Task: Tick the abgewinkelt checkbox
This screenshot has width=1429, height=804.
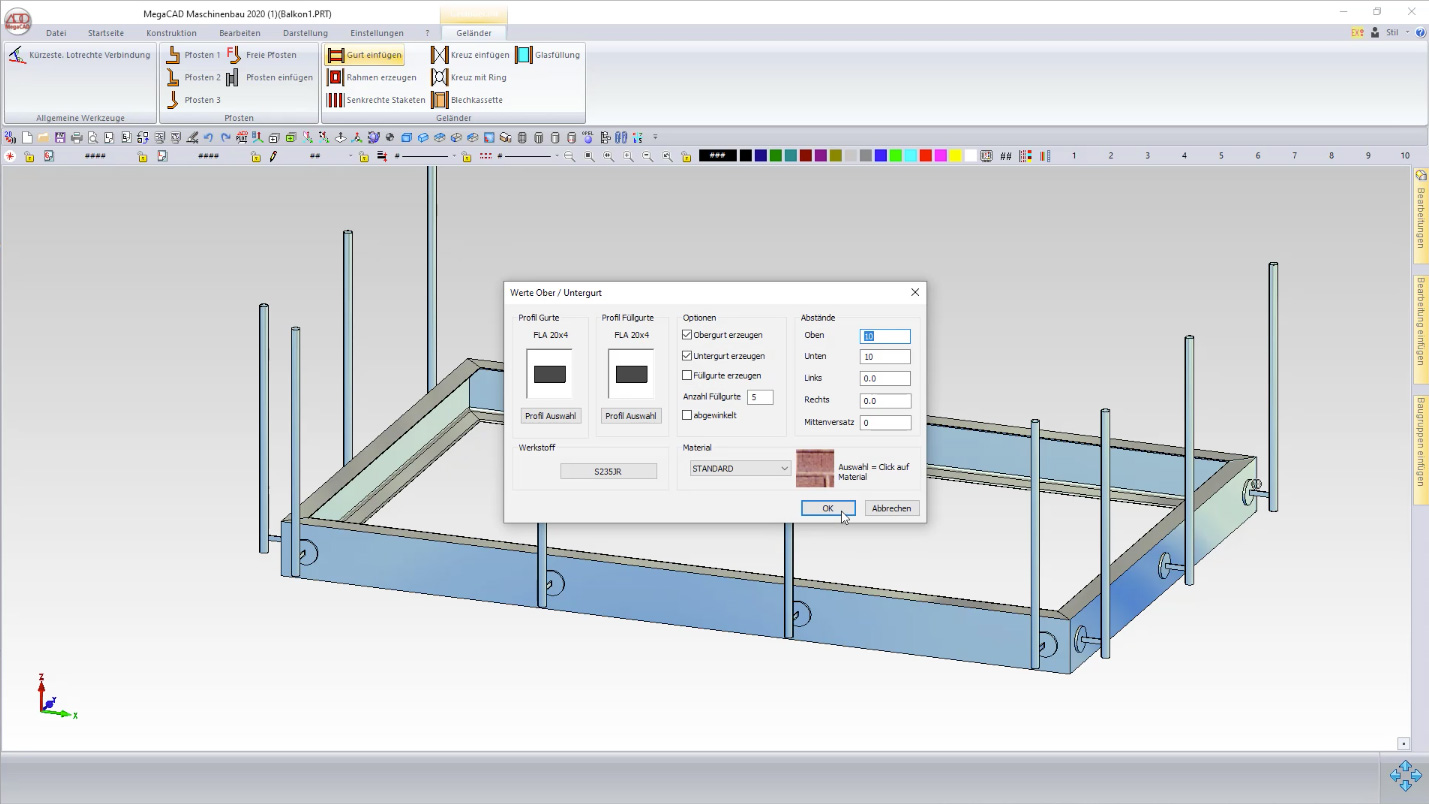Action: coord(687,415)
